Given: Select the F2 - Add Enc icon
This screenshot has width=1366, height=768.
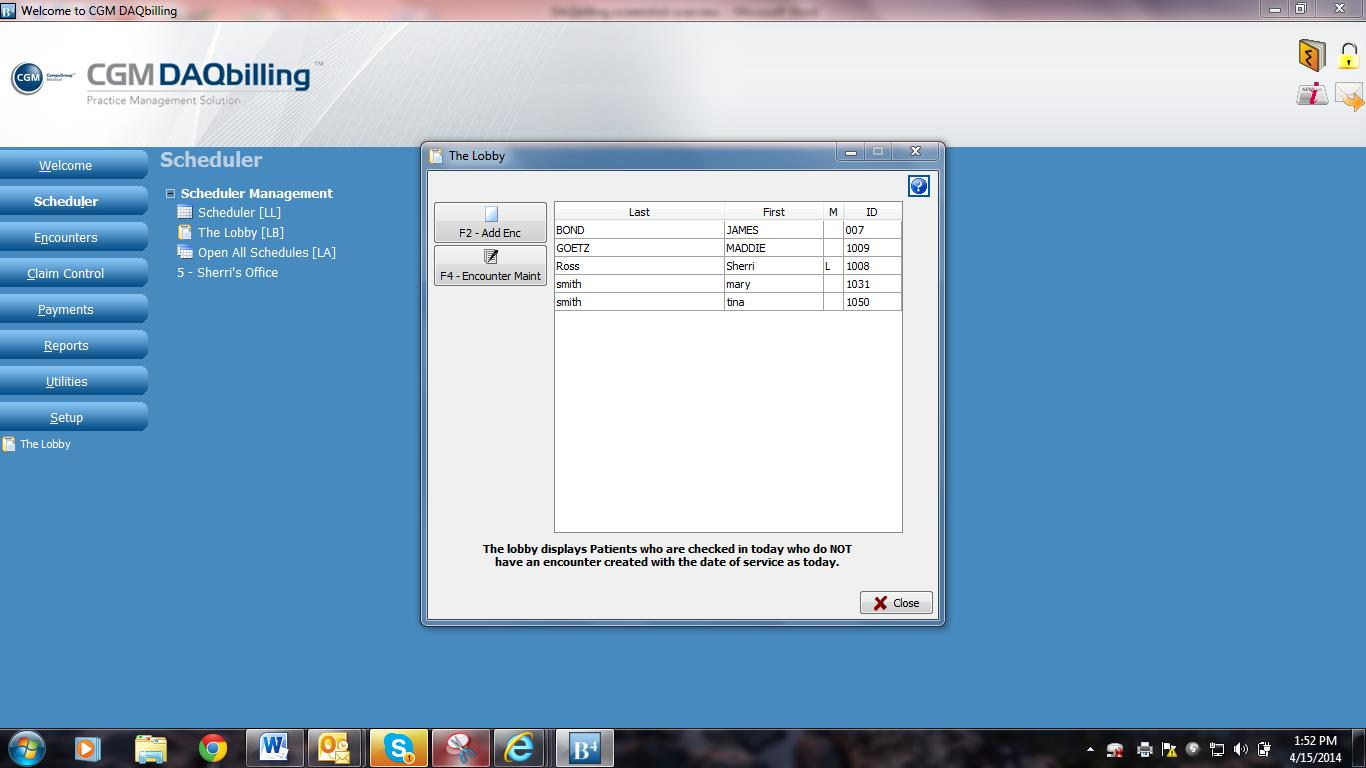Looking at the screenshot, I should (x=489, y=221).
